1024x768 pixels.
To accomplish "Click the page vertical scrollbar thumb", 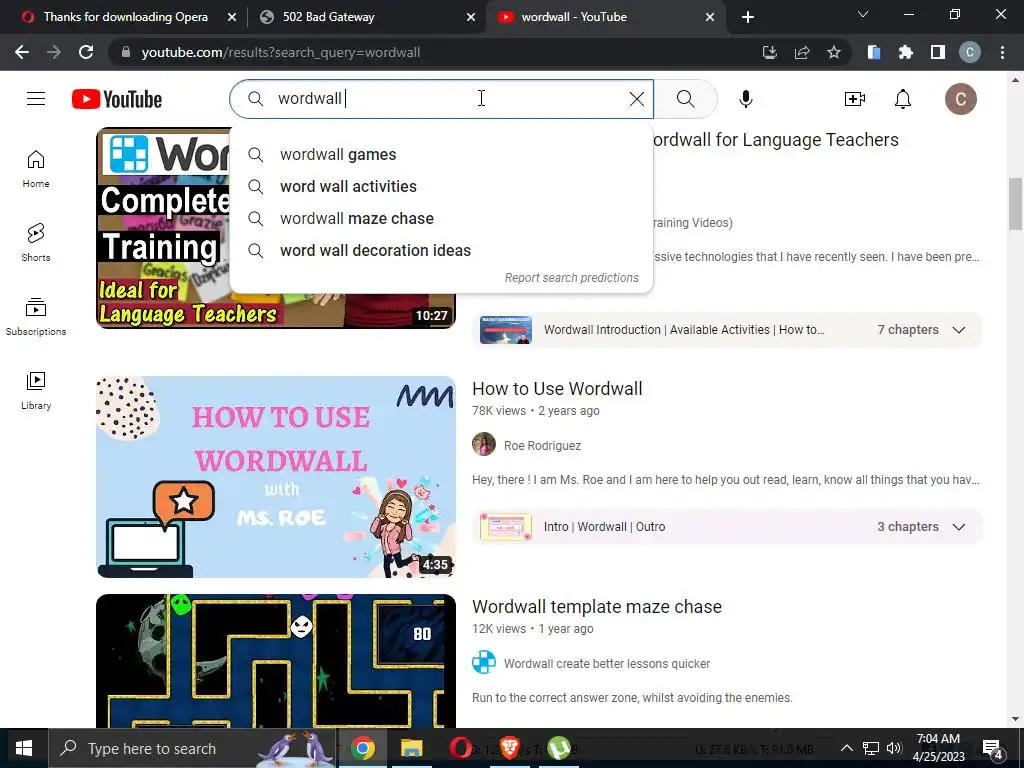I will (x=1016, y=204).
